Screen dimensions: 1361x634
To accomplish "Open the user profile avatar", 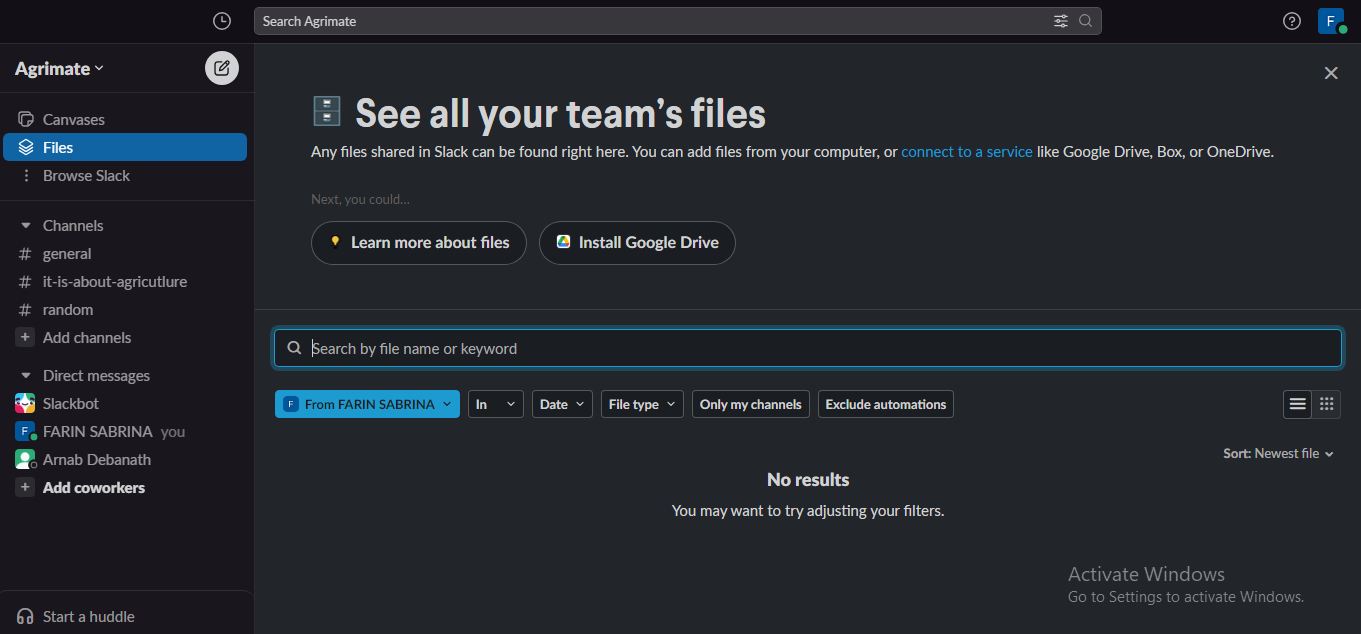I will click(1330, 21).
